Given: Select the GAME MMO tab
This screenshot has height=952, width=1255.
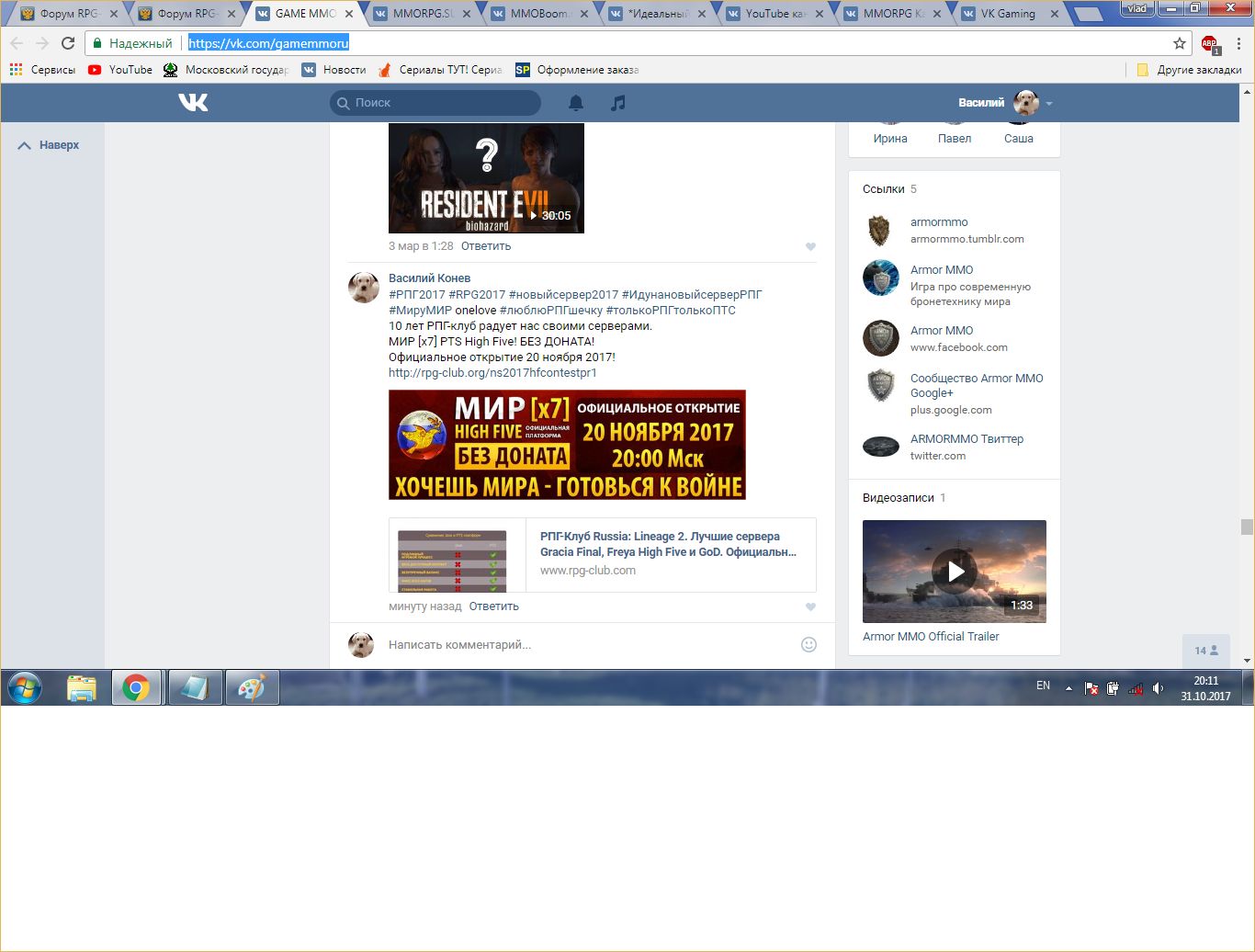Looking at the screenshot, I should (306, 14).
